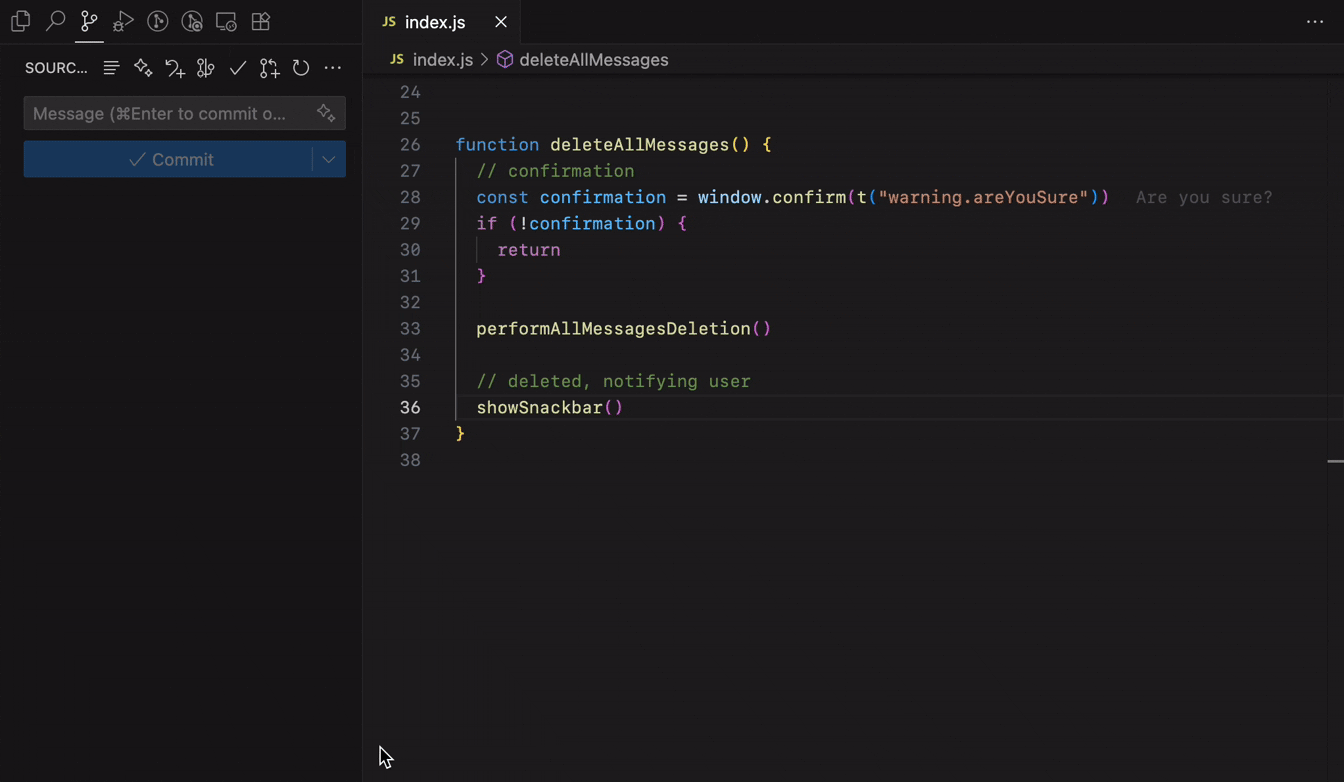The image size is (1344, 782).
Task: Click the "return" keyword on line 30
Action: coord(529,250)
